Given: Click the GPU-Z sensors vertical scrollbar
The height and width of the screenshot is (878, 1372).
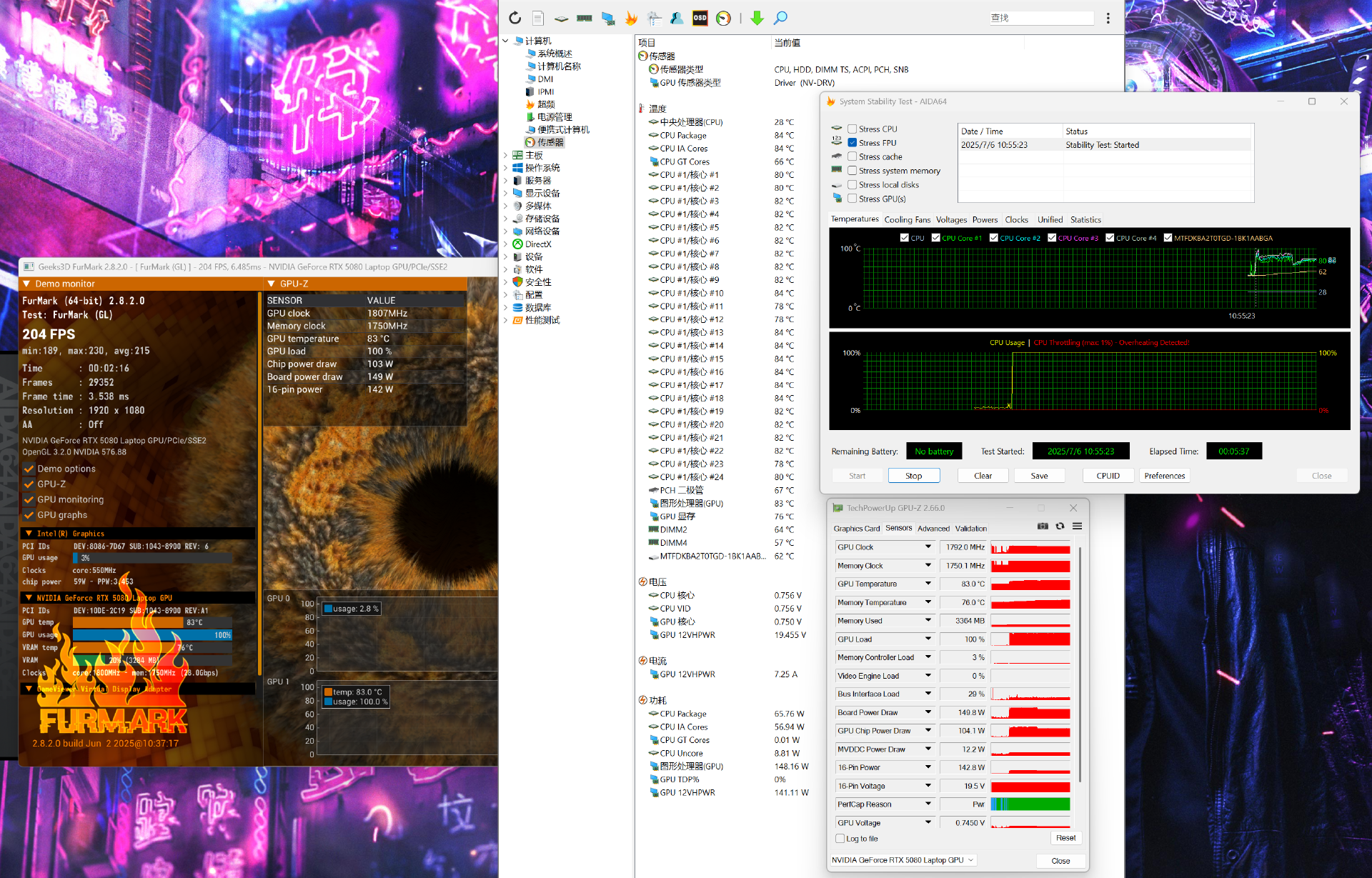Looking at the screenshot, I should [1079, 664].
